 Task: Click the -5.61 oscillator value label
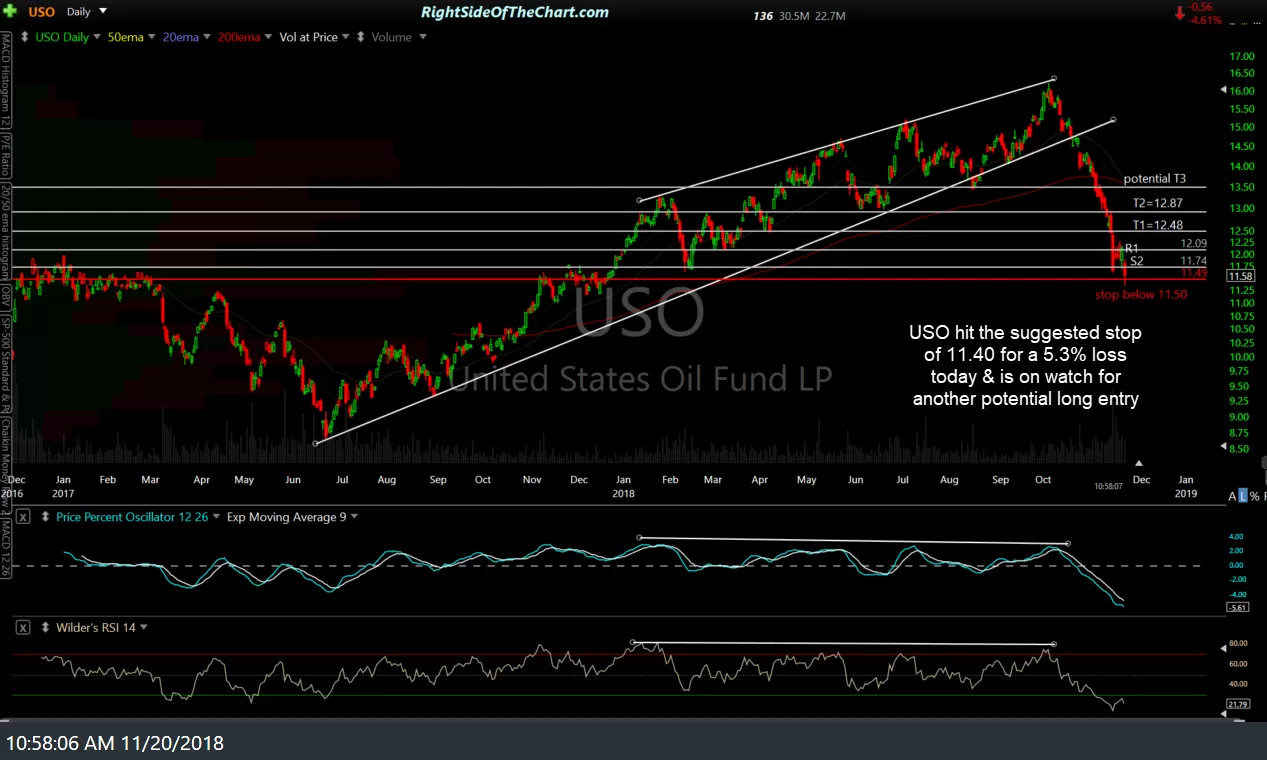(1240, 608)
